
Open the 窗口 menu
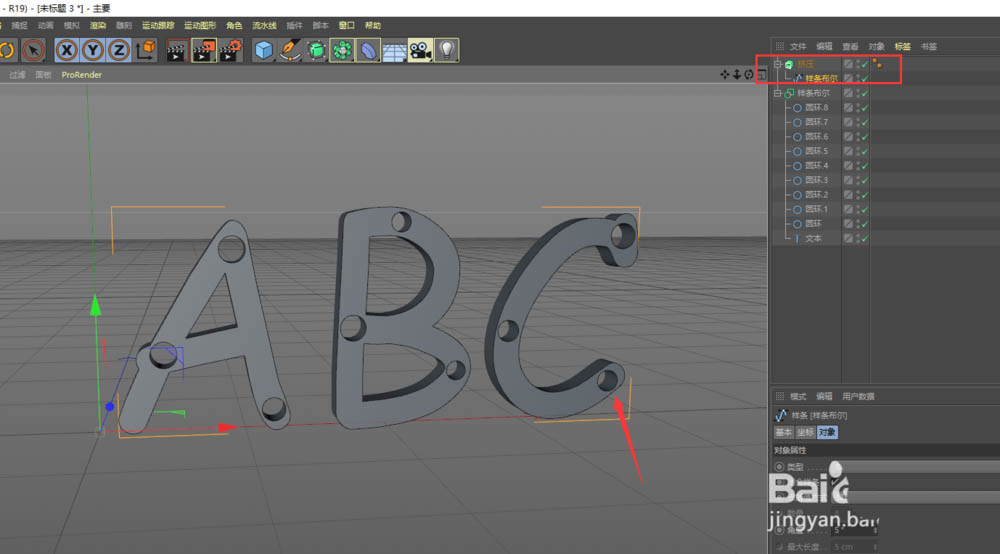(x=346, y=26)
